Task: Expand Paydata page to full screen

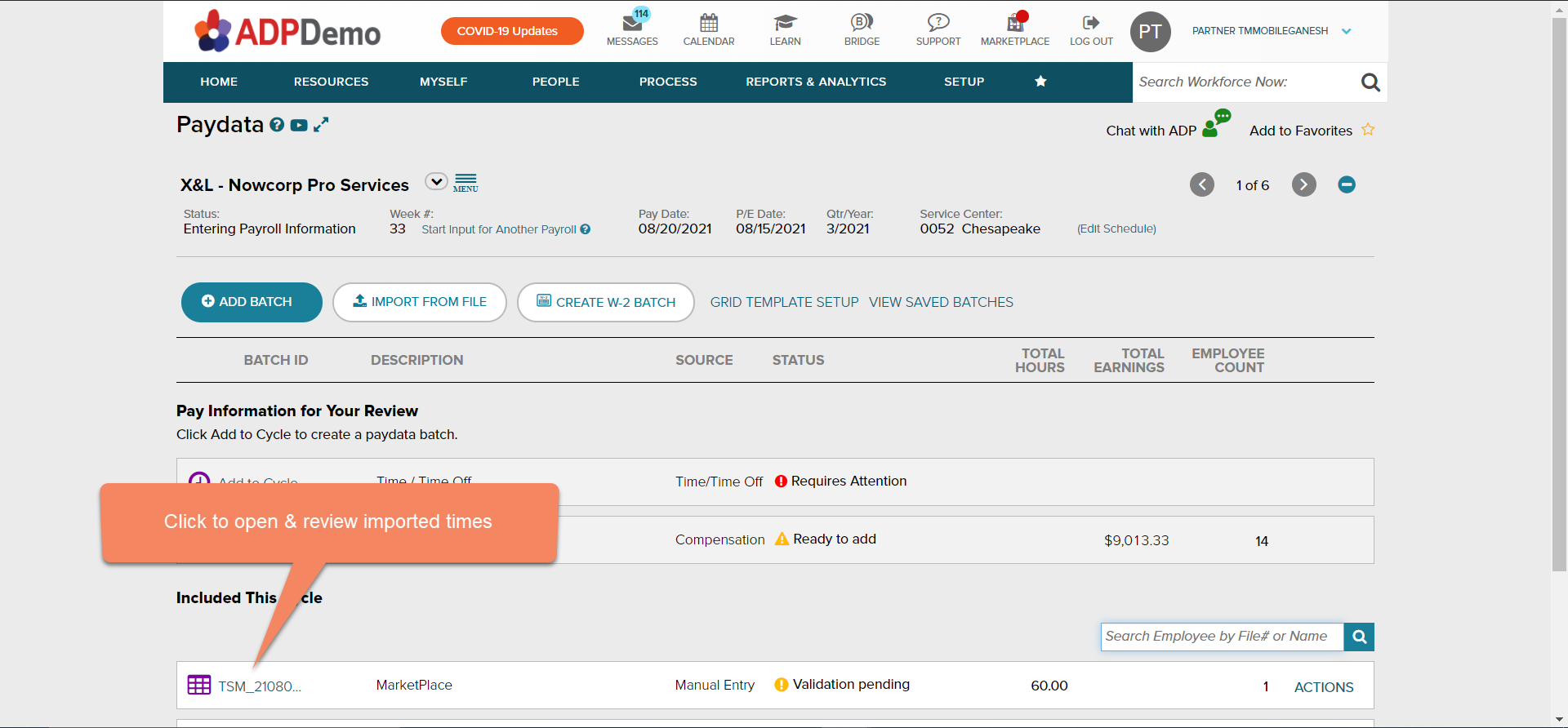Action: [321, 125]
